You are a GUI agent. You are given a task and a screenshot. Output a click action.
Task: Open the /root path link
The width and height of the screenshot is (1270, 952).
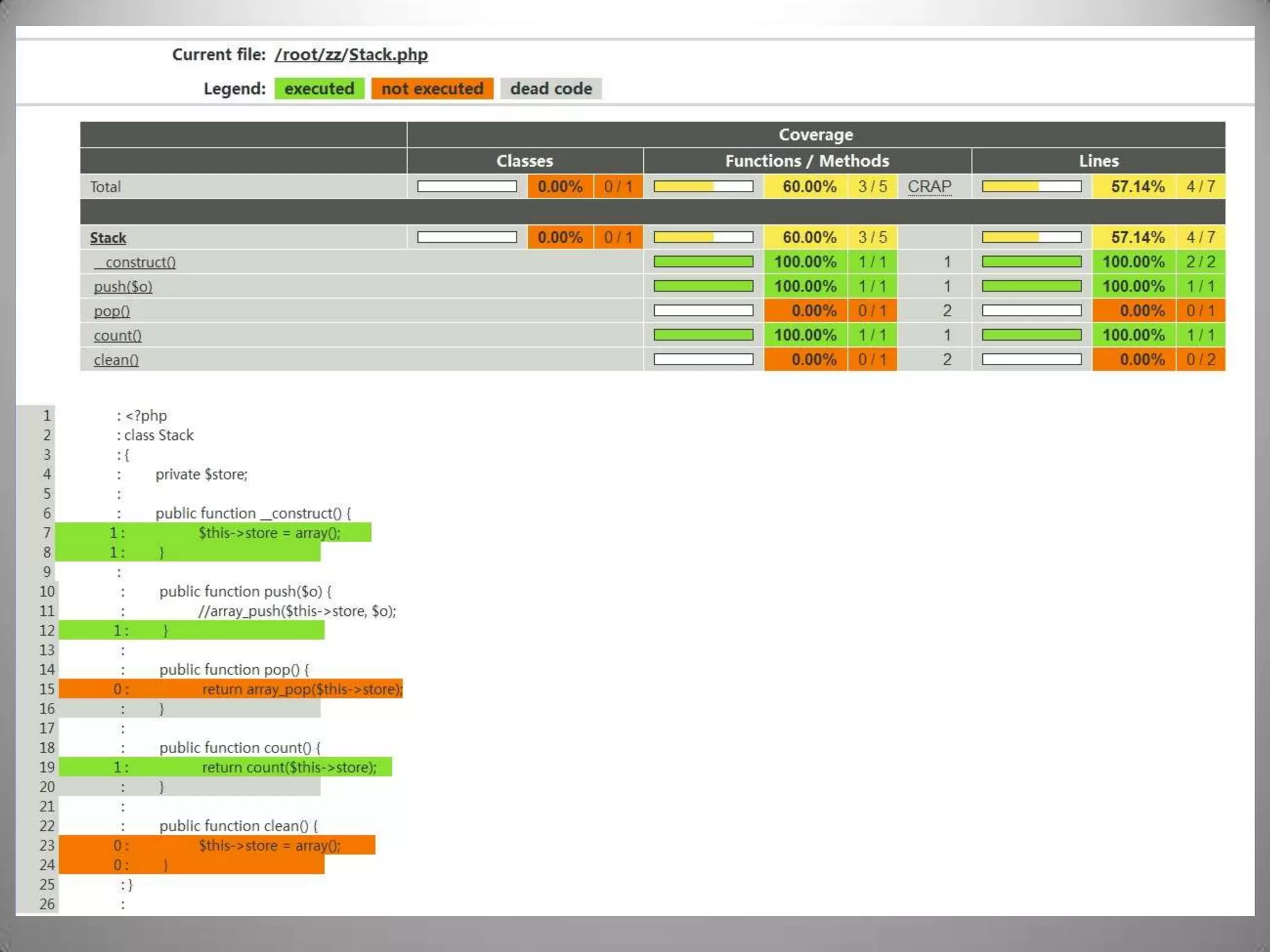[x=299, y=55]
